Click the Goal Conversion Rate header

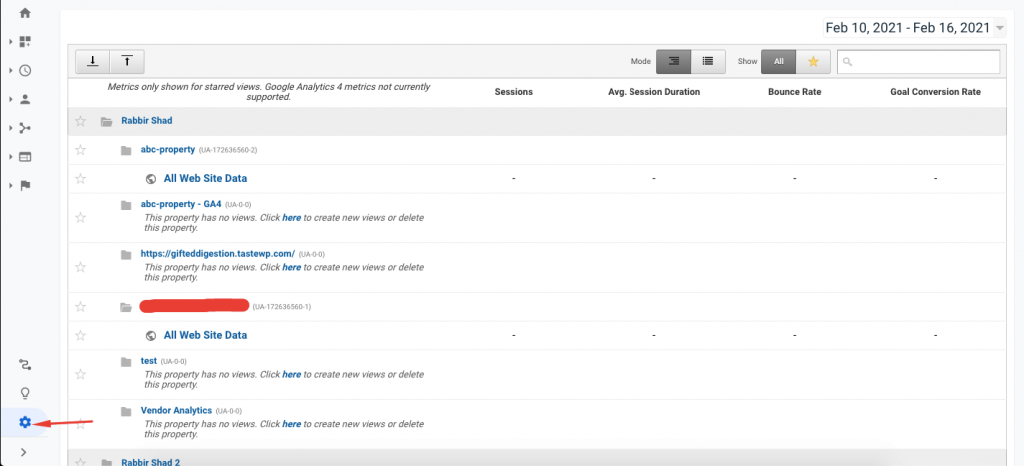936,92
